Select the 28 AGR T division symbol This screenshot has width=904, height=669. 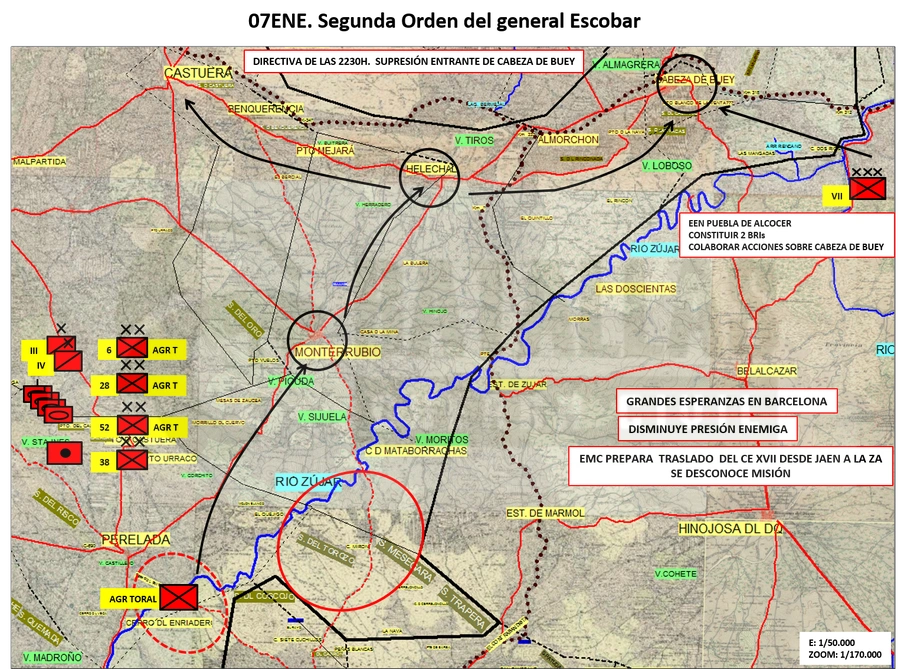[x=132, y=383]
